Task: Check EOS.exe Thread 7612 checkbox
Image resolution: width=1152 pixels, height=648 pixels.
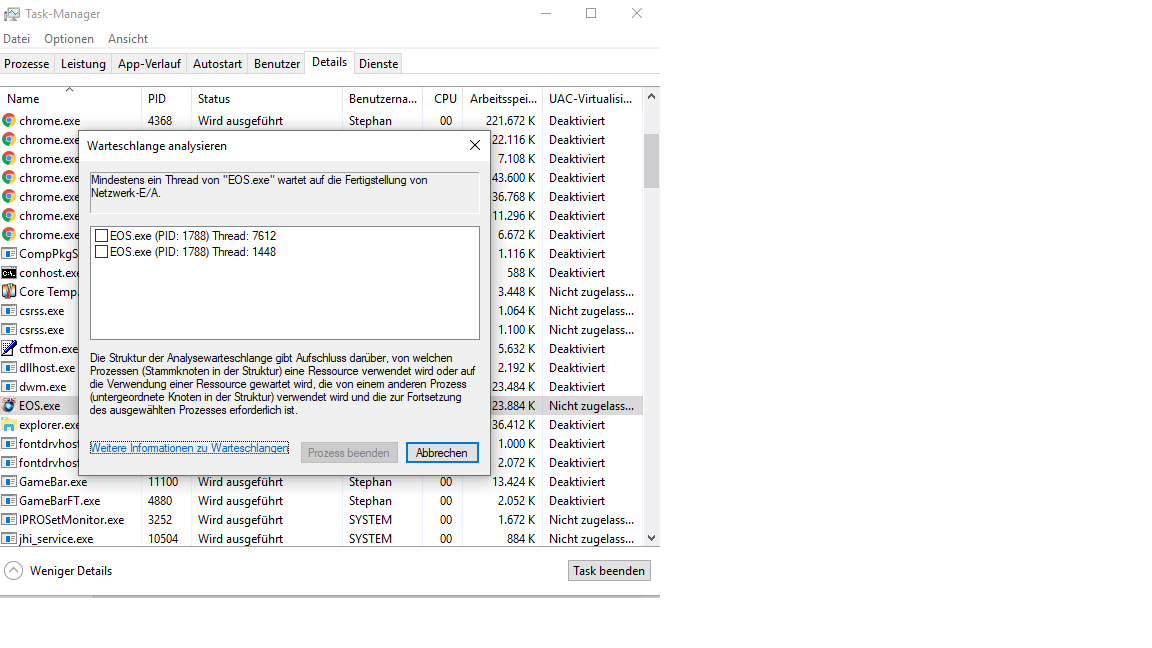Action: click(101, 236)
